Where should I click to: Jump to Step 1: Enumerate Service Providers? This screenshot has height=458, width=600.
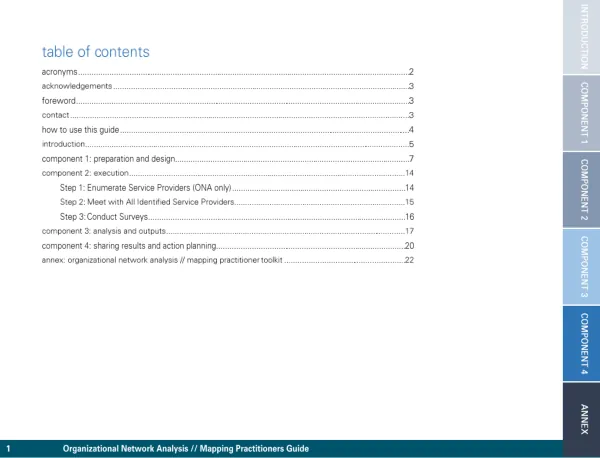point(237,188)
